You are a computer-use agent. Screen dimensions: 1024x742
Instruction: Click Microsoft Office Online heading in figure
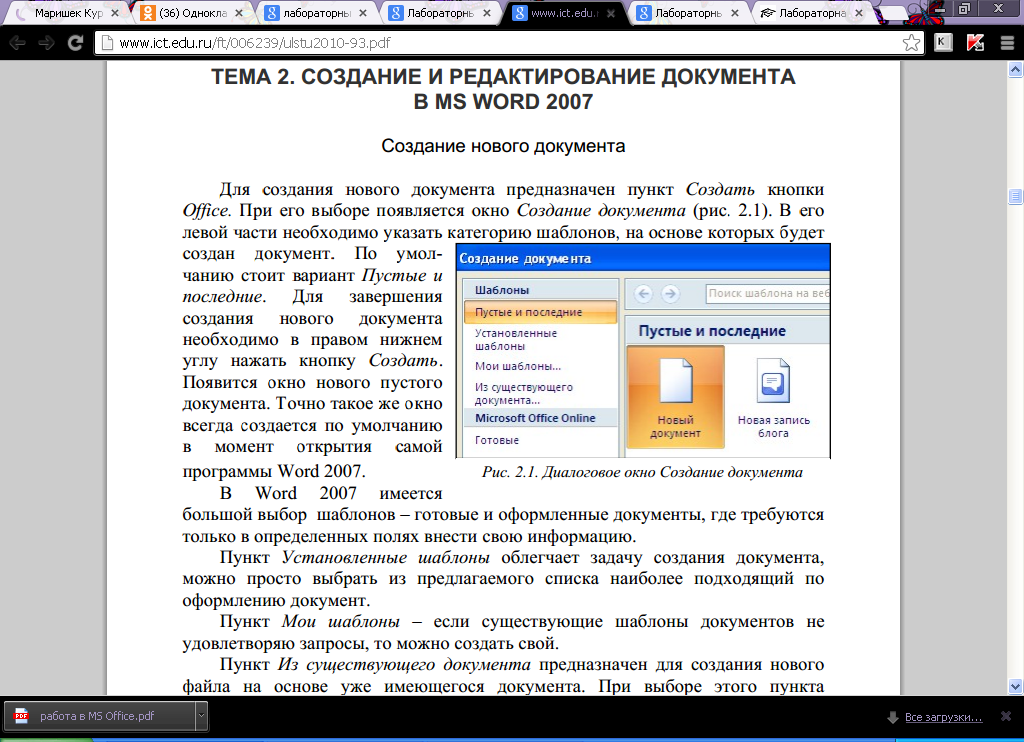pos(536,418)
